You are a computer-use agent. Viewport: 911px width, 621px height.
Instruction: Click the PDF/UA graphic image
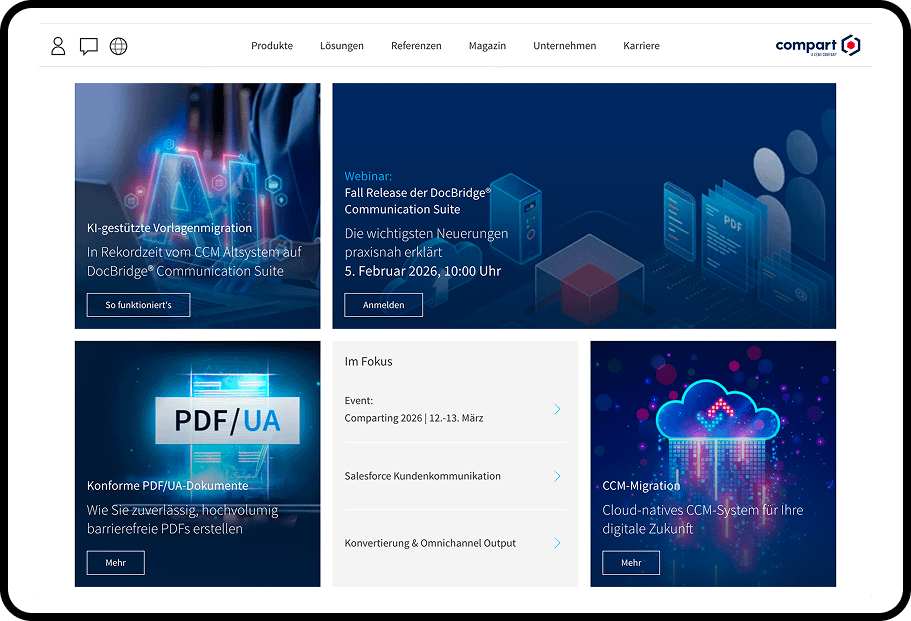tap(227, 421)
